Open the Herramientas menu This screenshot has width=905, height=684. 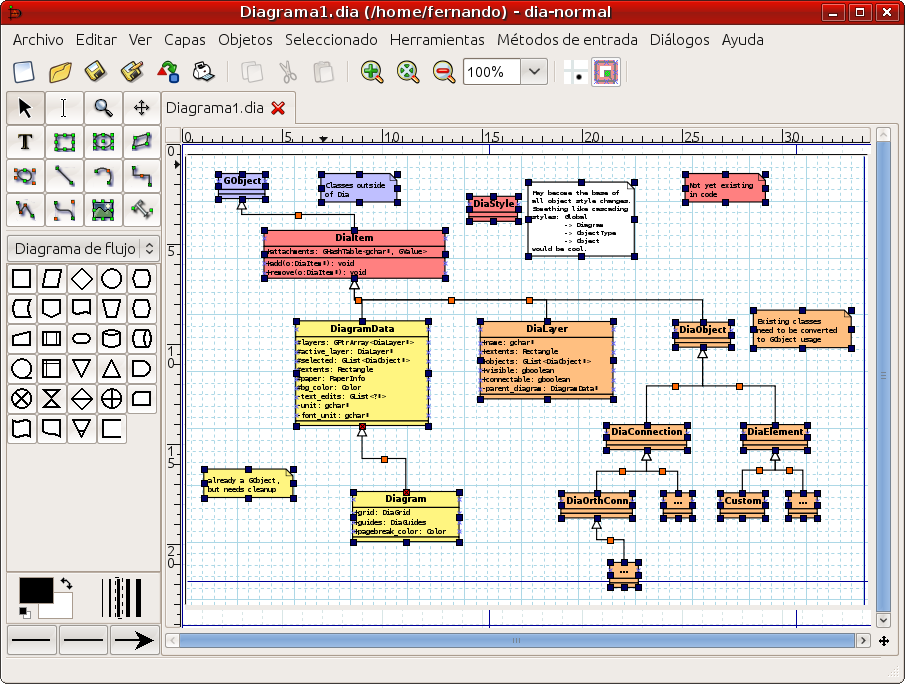click(x=436, y=40)
